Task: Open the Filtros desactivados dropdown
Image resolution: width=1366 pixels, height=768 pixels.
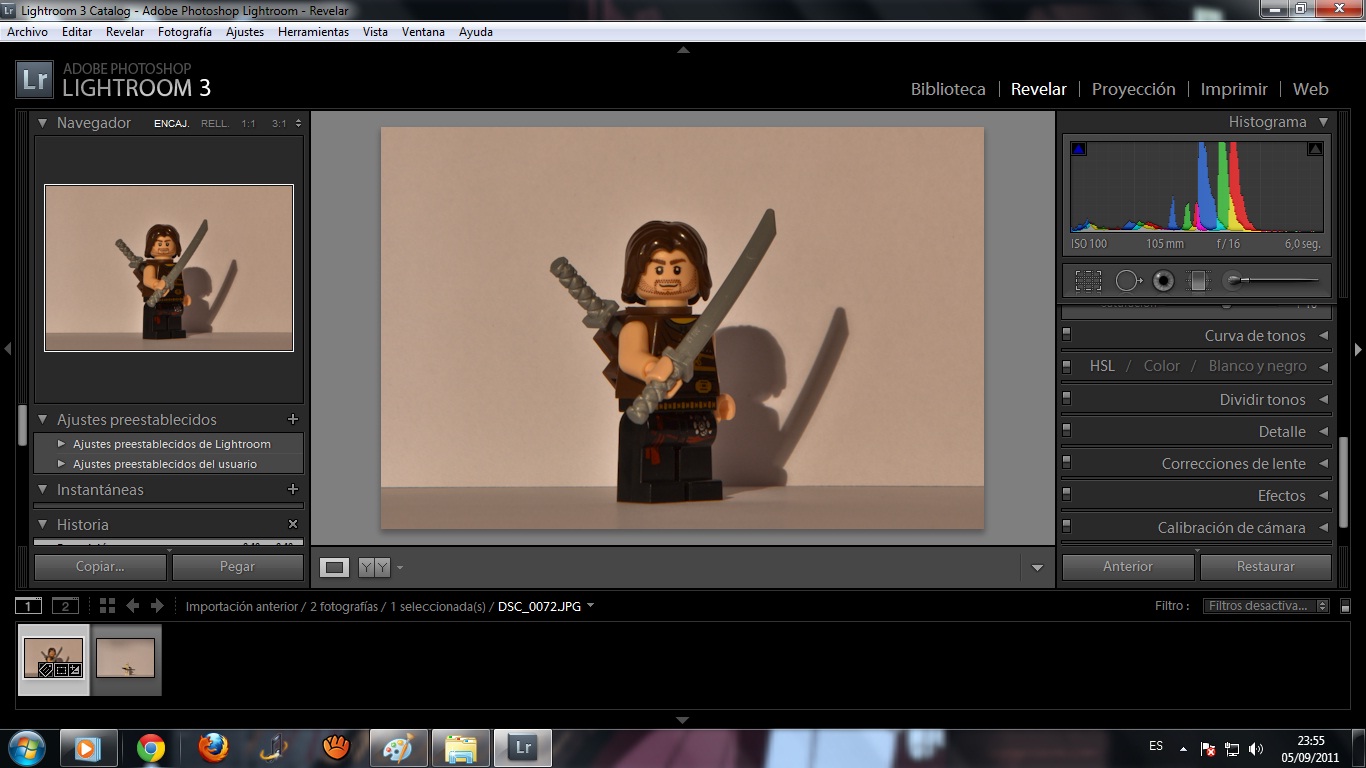Action: (1266, 606)
